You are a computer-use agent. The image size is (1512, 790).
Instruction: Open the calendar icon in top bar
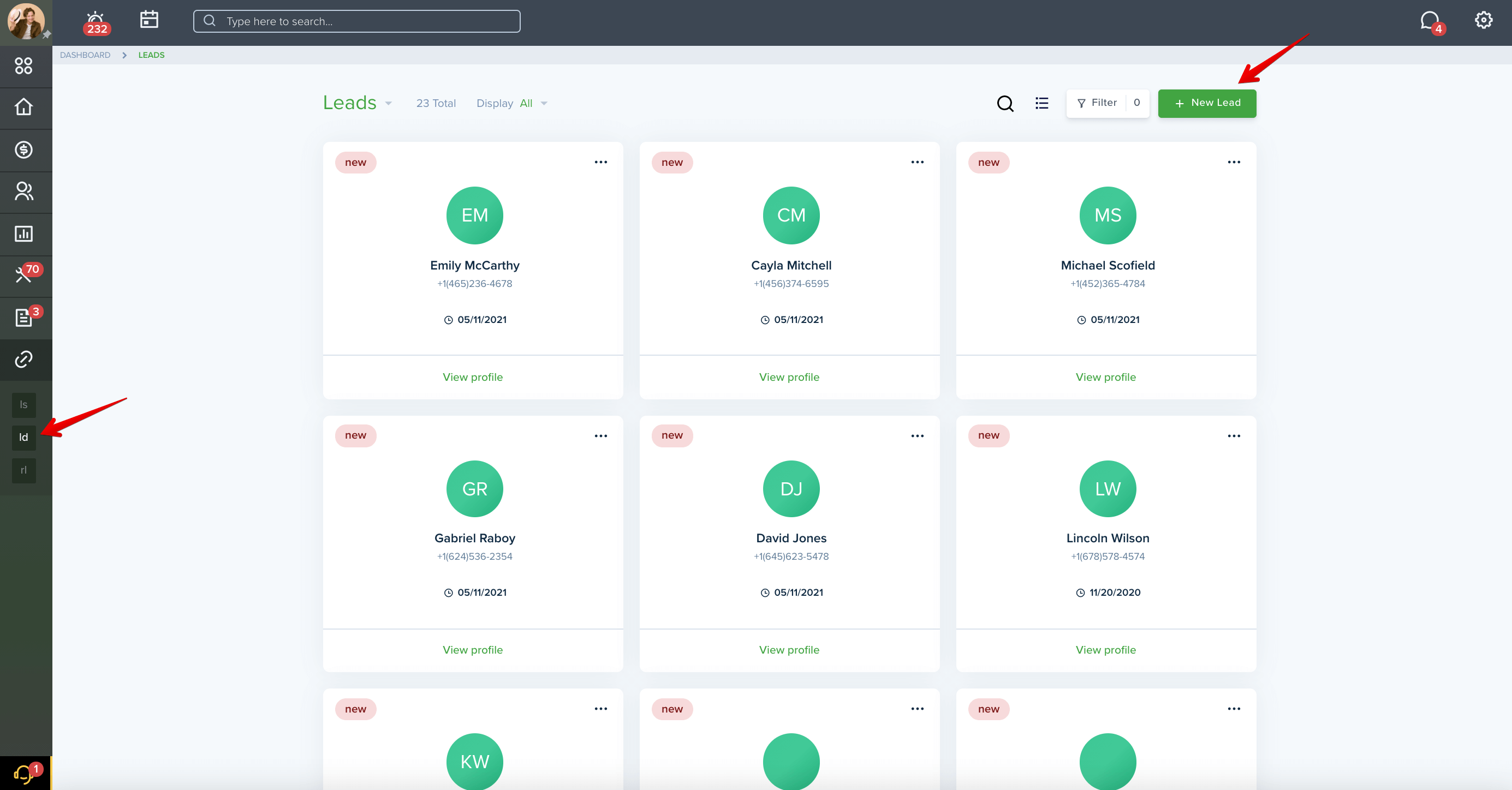coord(149,19)
